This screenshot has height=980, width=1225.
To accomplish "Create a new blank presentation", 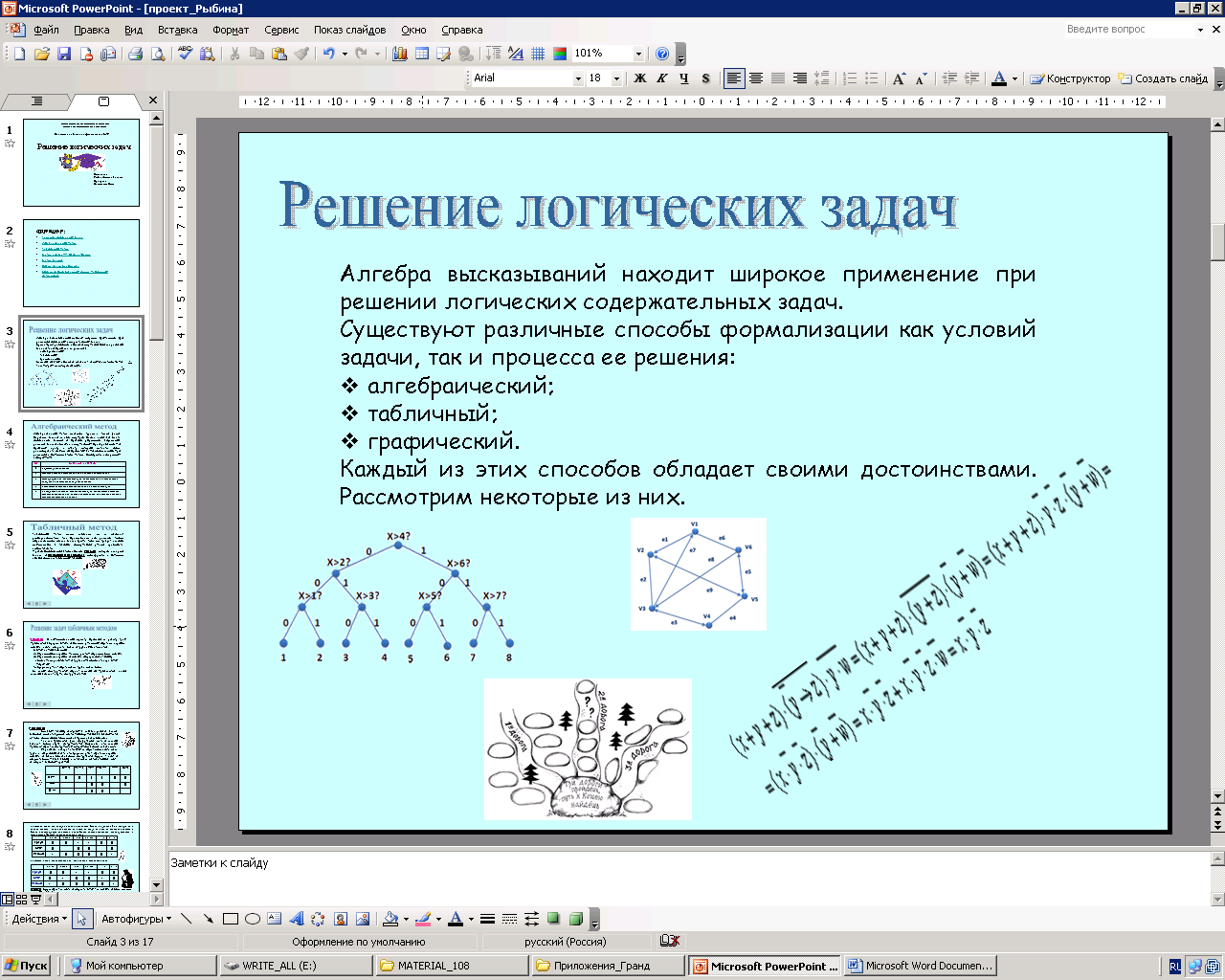I will 19,54.
